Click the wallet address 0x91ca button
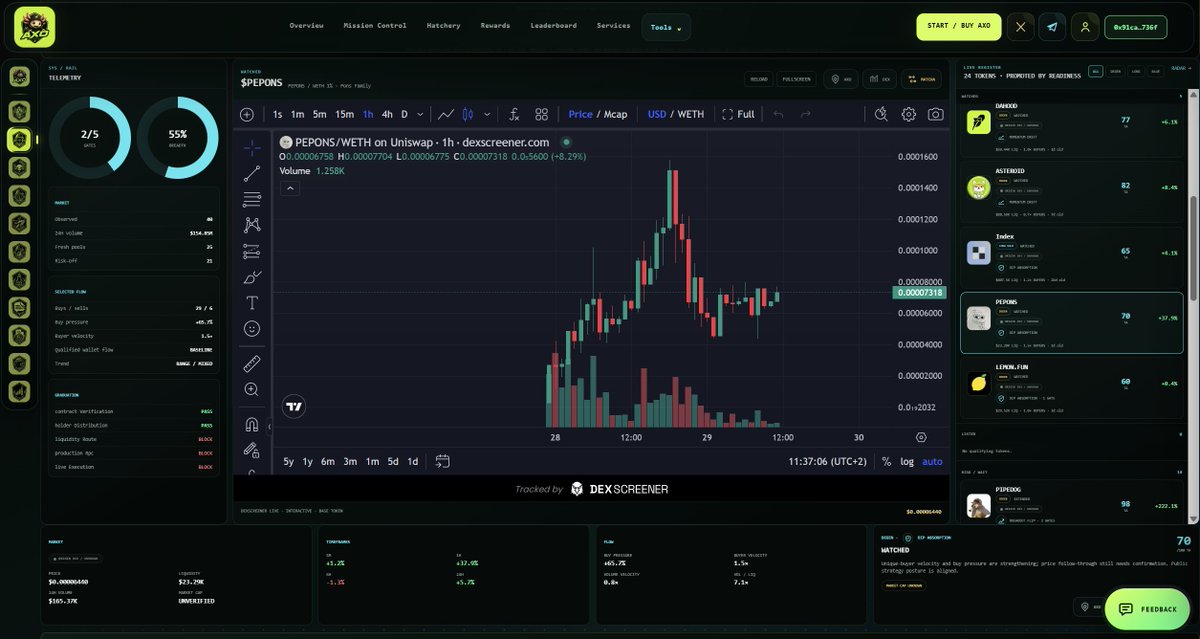Image resolution: width=1200 pixels, height=639 pixels. [x=1135, y=27]
